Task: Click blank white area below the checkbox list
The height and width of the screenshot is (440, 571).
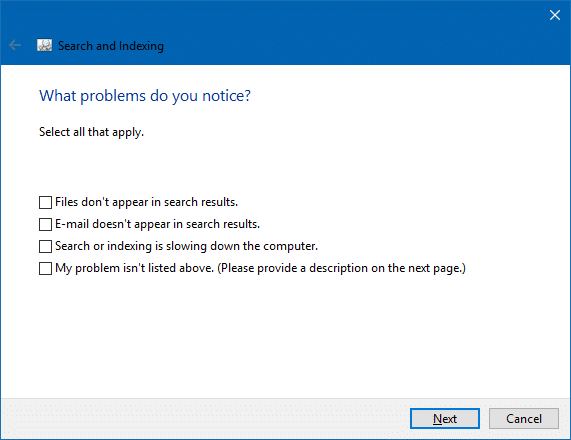Action: click(284, 335)
